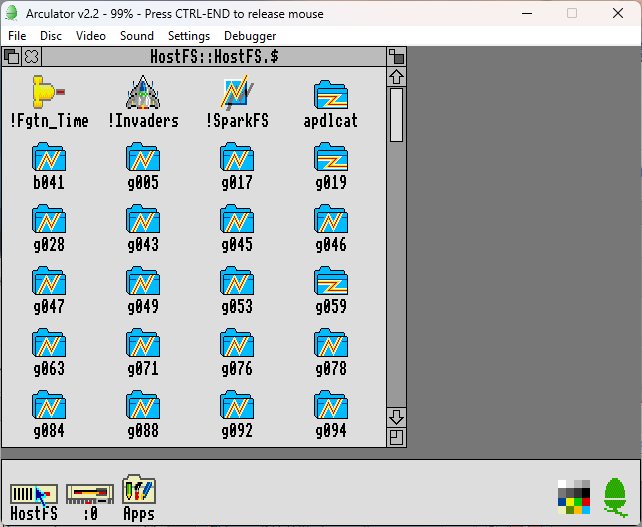Open the Disc menu

point(51,36)
